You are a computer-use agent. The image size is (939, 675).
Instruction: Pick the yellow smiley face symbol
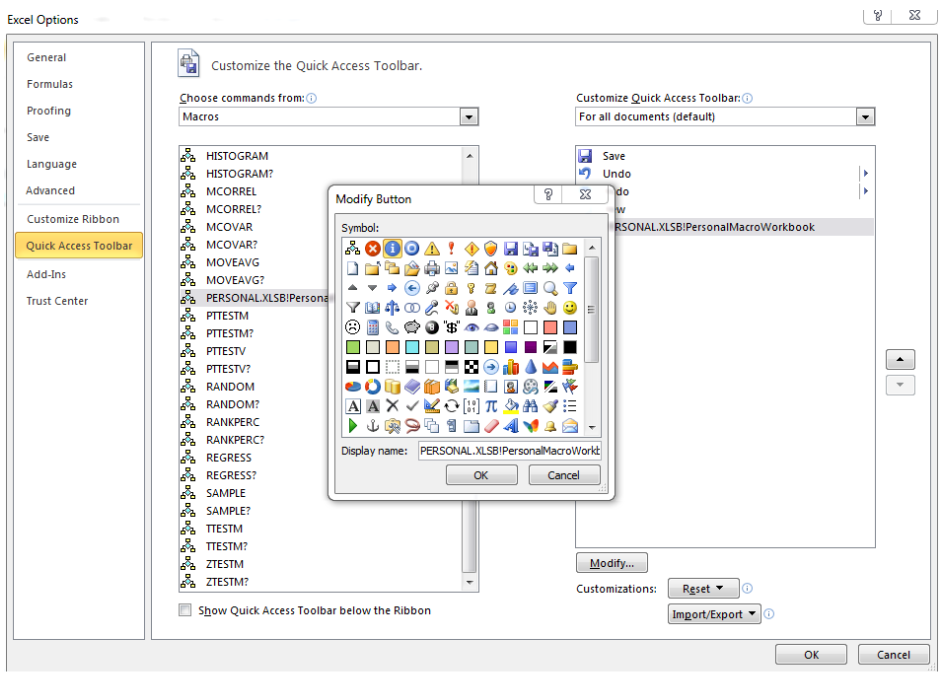coord(570,308)
